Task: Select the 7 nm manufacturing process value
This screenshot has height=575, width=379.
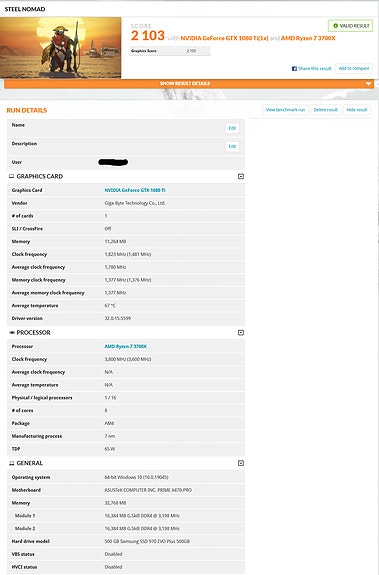Action: [x=110, y=436]
